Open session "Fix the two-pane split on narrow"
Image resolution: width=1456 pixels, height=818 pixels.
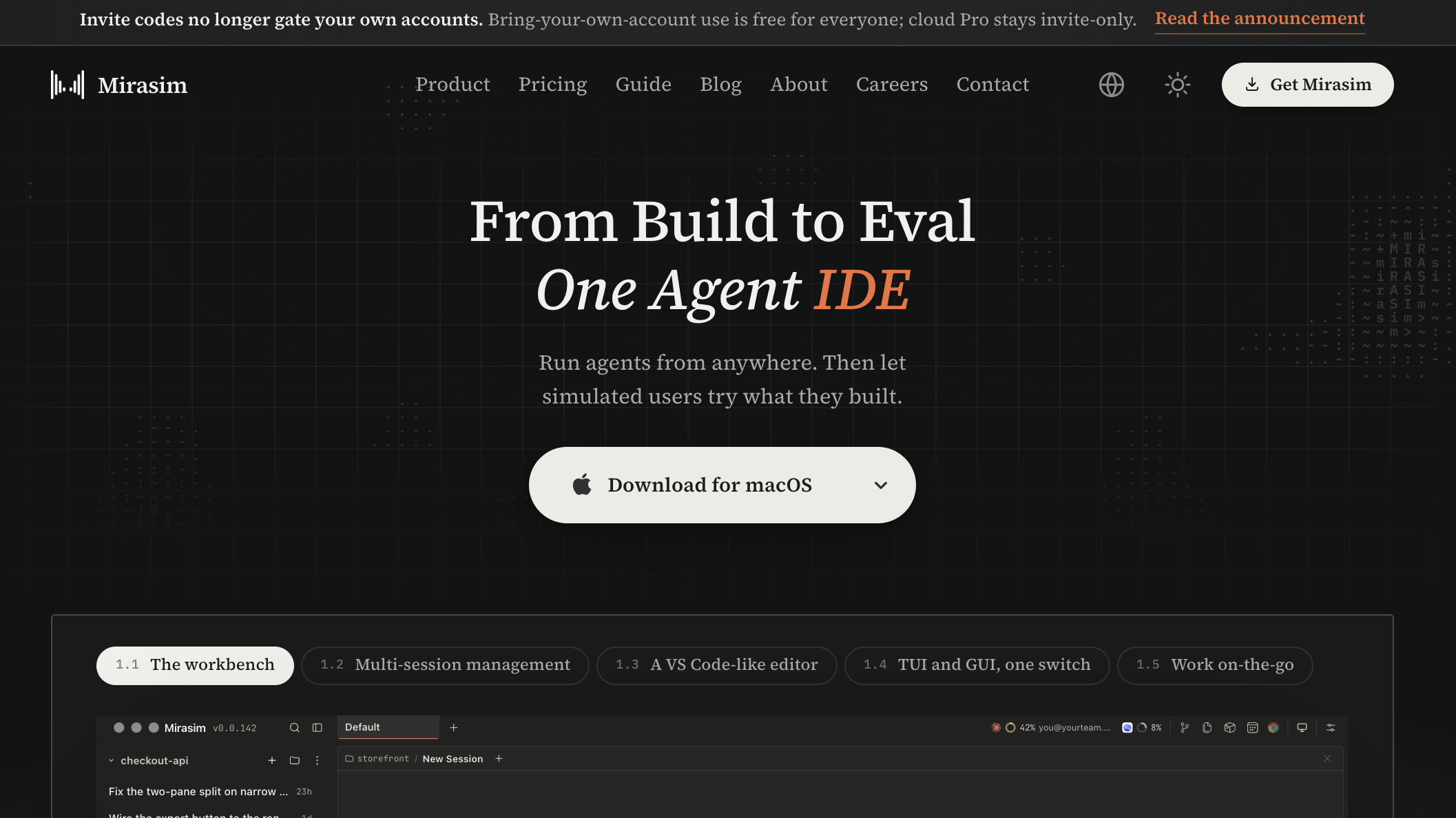tap(211, 792)
